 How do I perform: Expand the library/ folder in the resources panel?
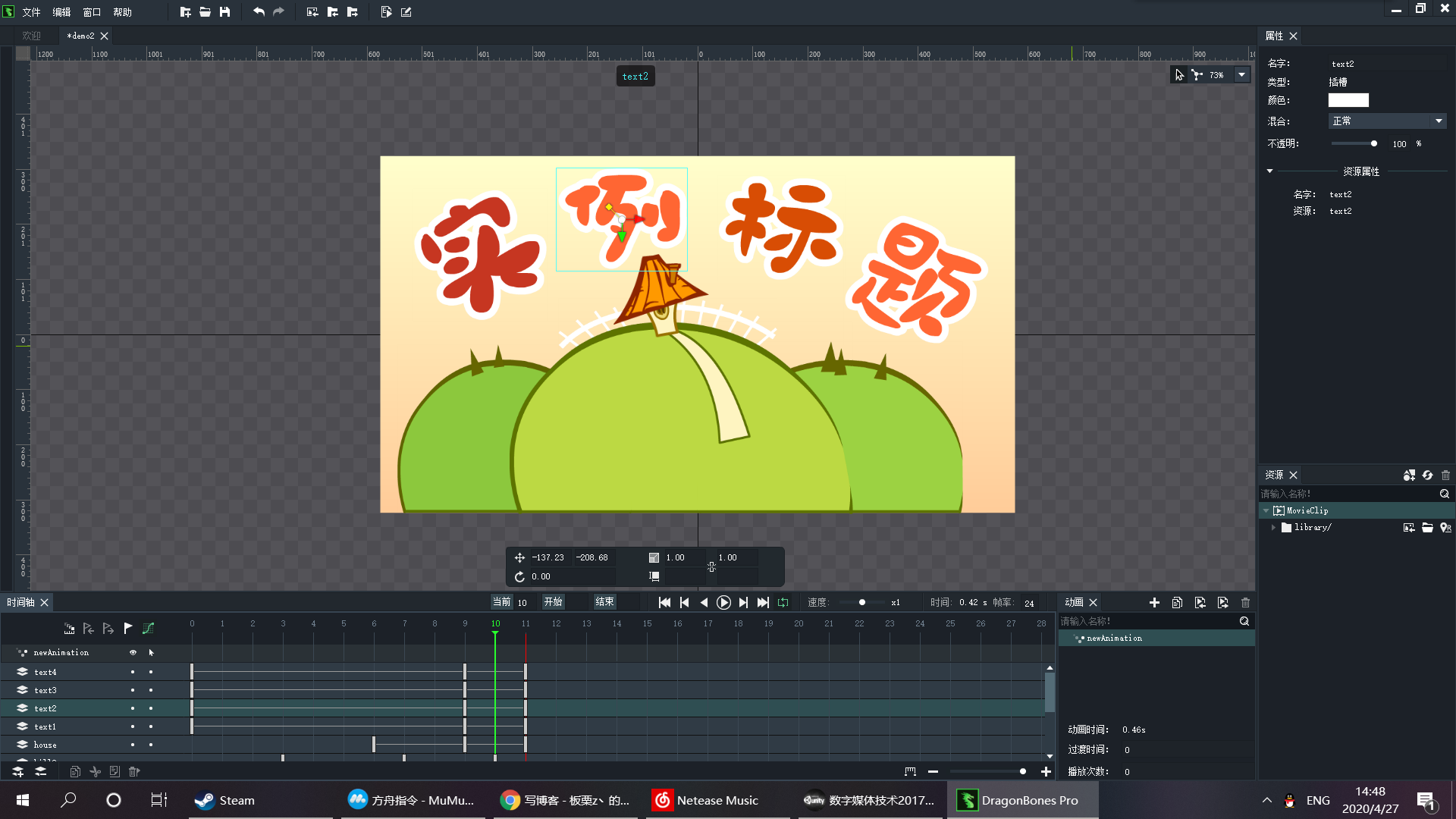[x=1273, y=527]
